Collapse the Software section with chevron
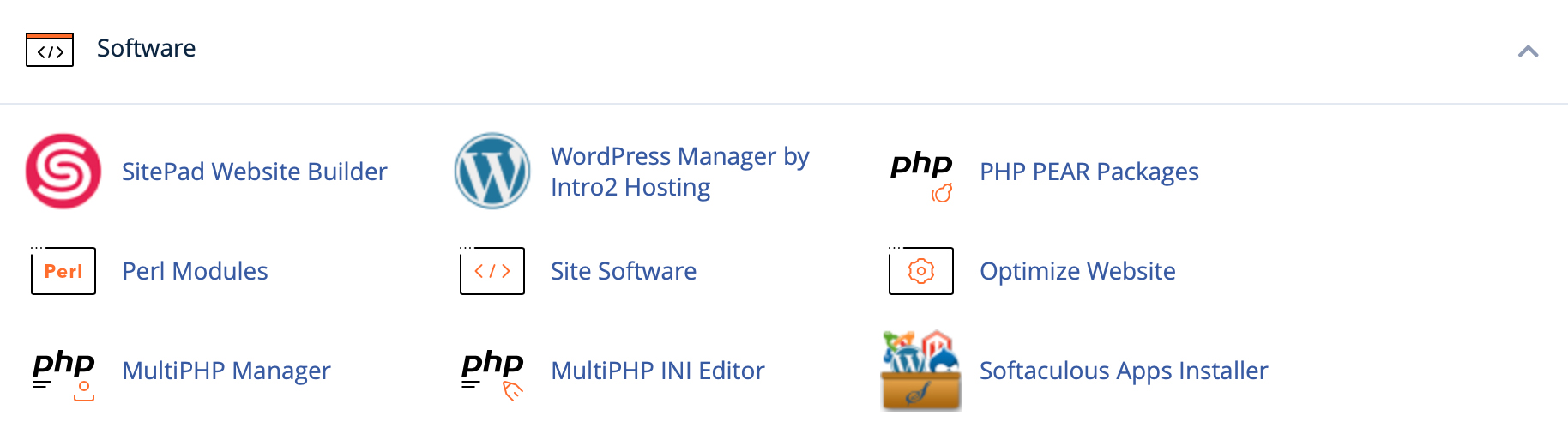This screenshot has height=434, width=1568. click(1528, 51)
